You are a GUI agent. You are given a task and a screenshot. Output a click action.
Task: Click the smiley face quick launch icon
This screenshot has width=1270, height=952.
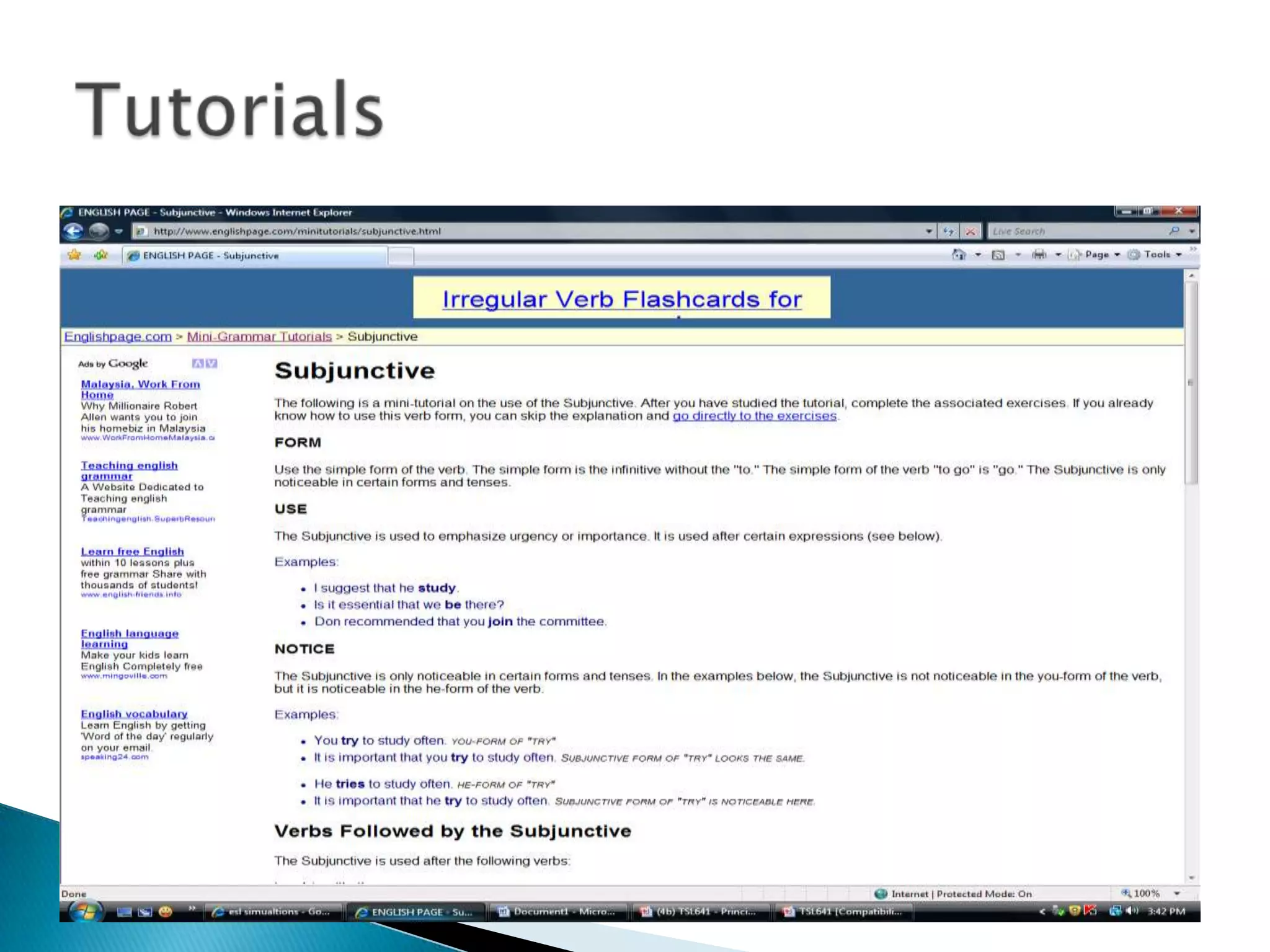coord(165,911)
